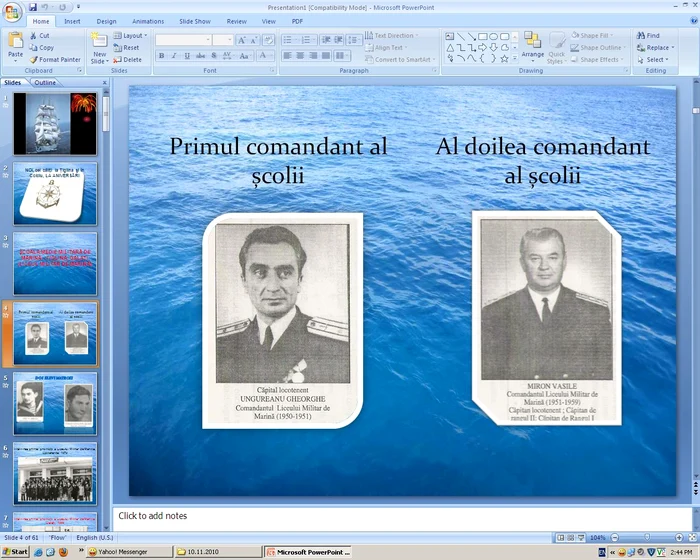The image size is (700, 560).
Task: Open the Slide Show ribbon tab
Action: click(x=195, y=21)
